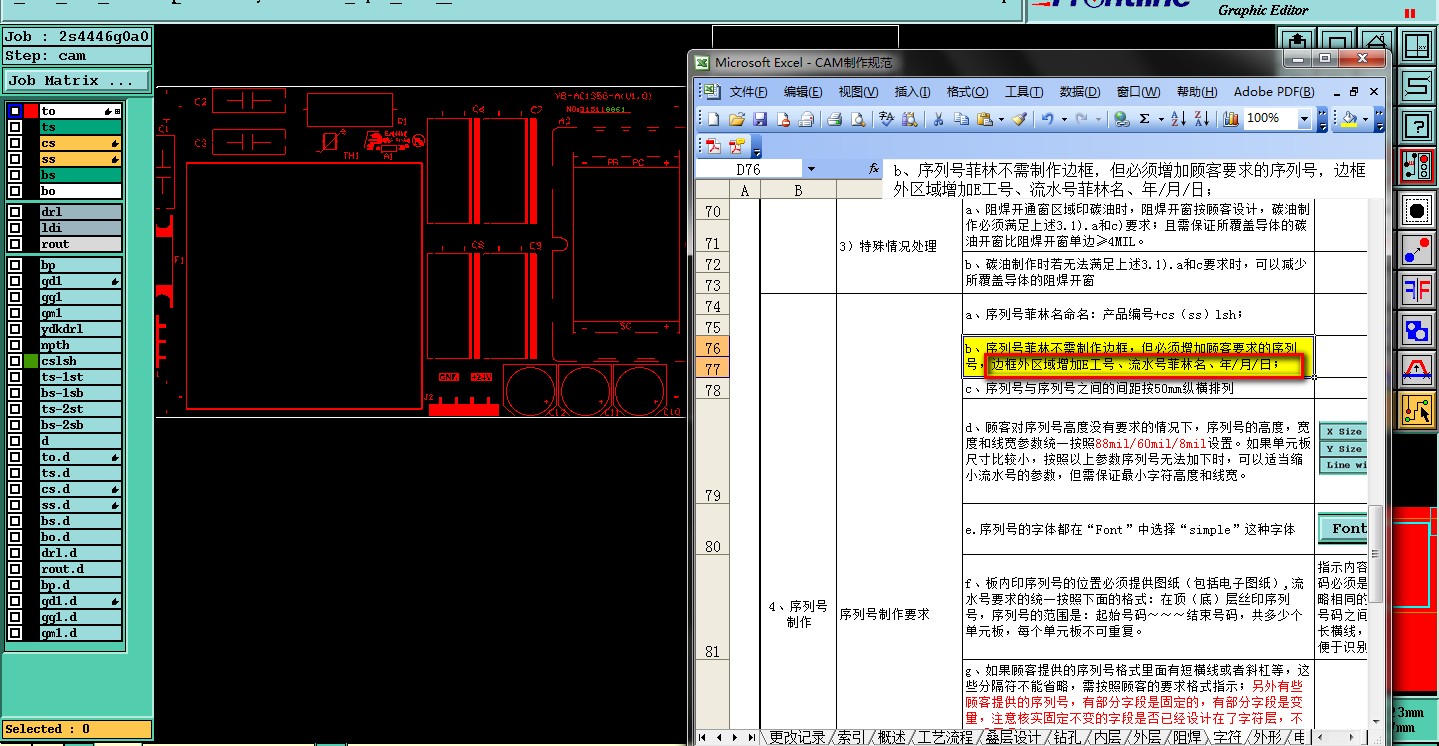Click Sort Ascending A-Z icon
Screen dimensions: 1439x746
(1178, 119)
